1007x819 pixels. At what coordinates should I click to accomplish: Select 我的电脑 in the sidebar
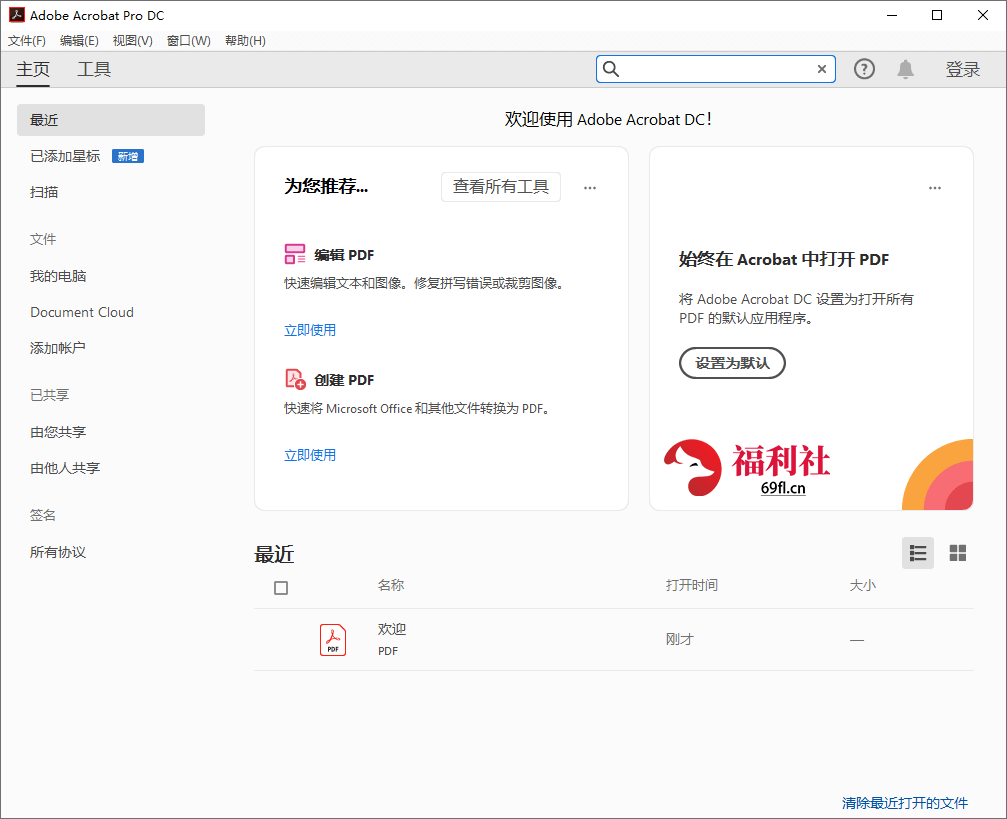coord(58,276)
